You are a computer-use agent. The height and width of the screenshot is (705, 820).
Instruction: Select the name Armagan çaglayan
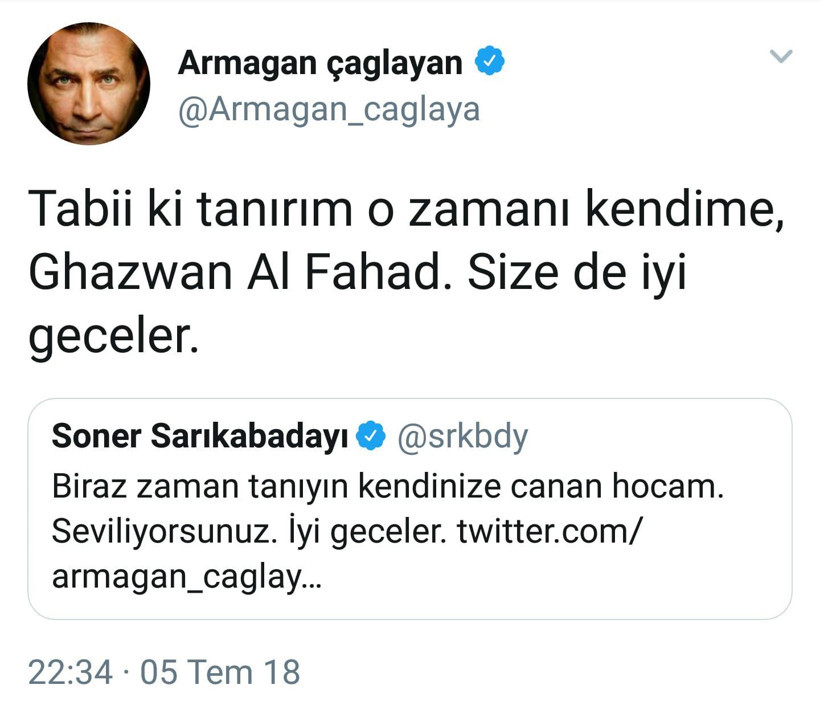click(x=320, y=60)
